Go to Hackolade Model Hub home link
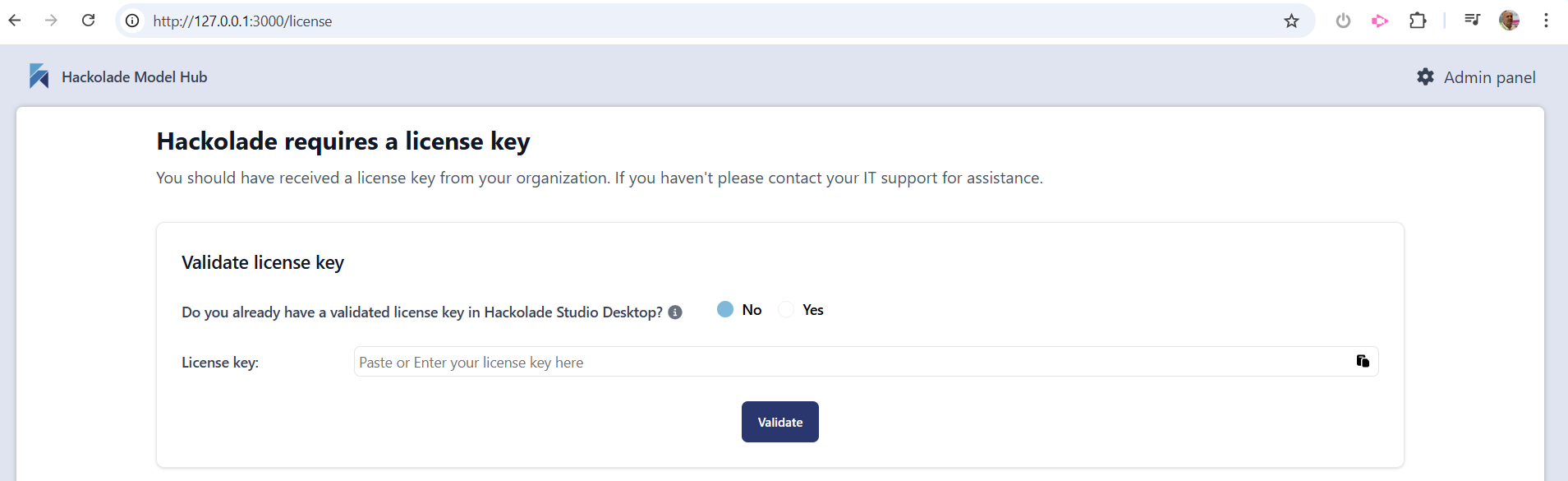 point(134,77)
